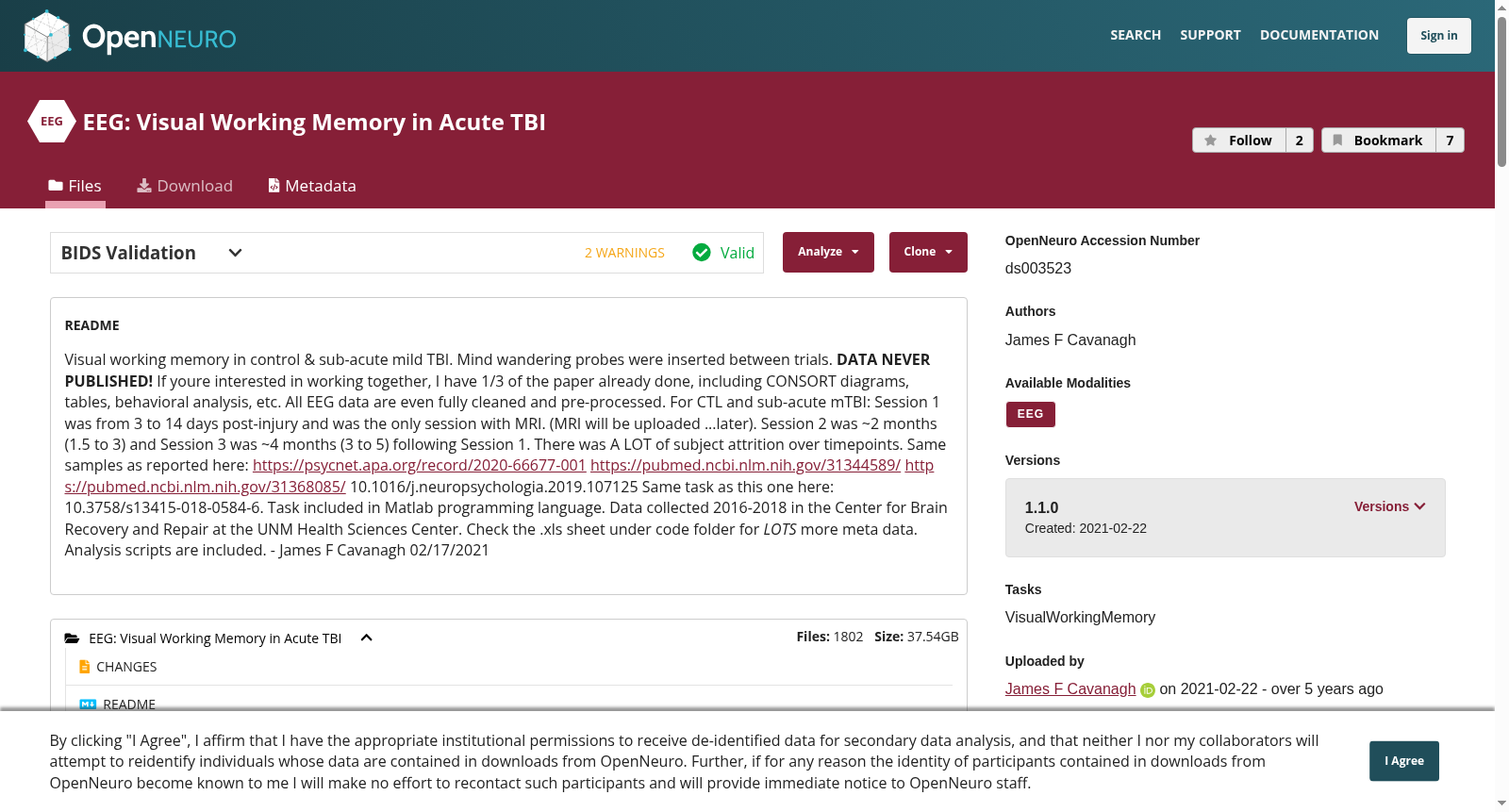Click the green Valid checkmark icon
Screen dimensions: 1509x812
tap(702, 253)
